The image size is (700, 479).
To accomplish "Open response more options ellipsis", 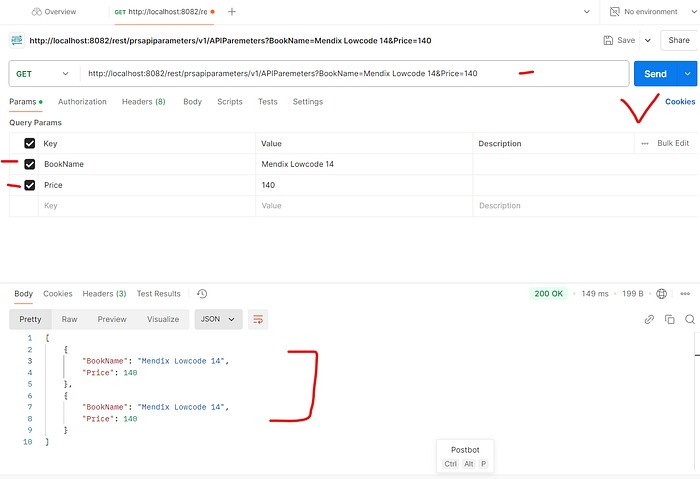I will (685, 294).
